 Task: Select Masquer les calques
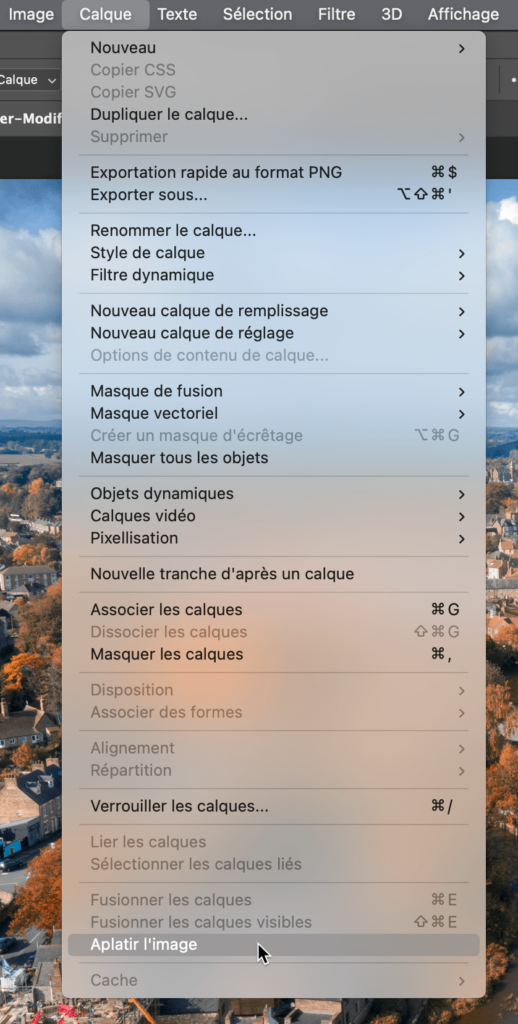[274, 654]
